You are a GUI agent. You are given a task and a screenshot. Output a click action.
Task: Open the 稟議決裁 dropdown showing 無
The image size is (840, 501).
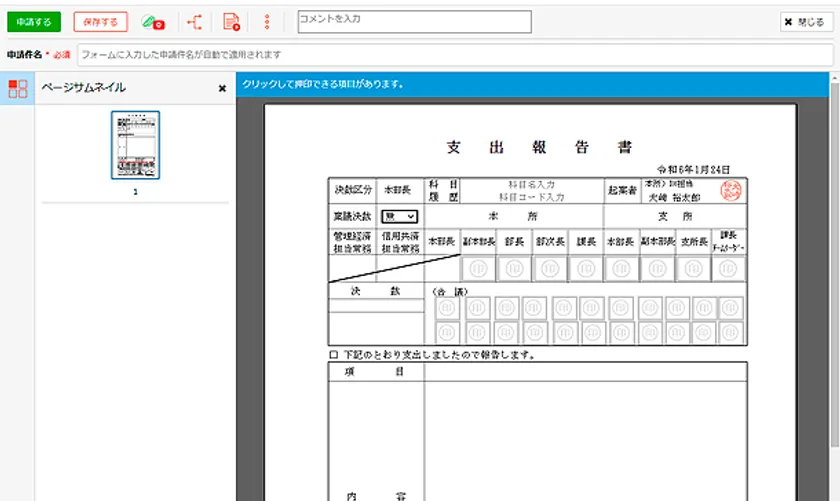point(399,216)
